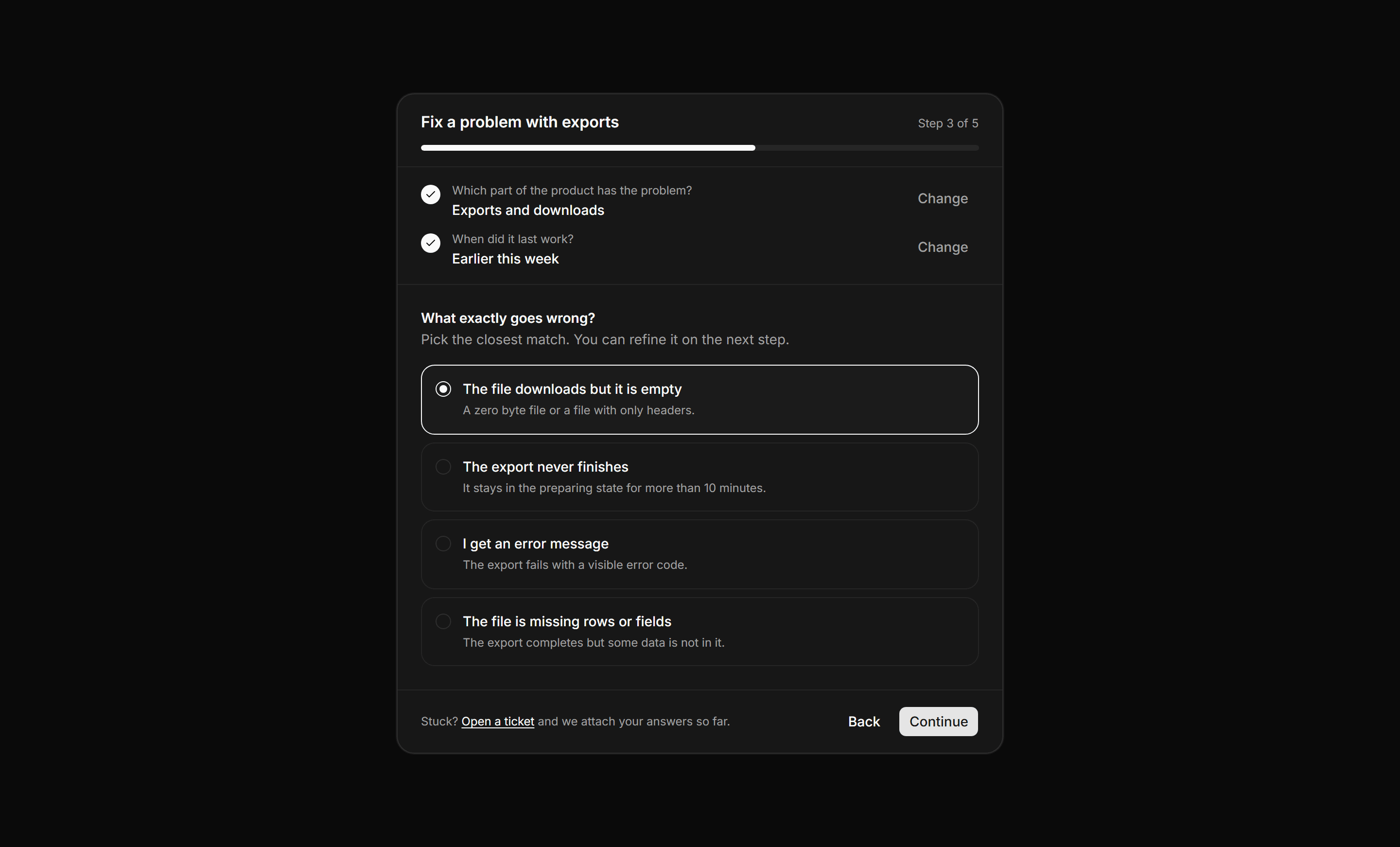Click the zero byte file description text

[578, 410]
